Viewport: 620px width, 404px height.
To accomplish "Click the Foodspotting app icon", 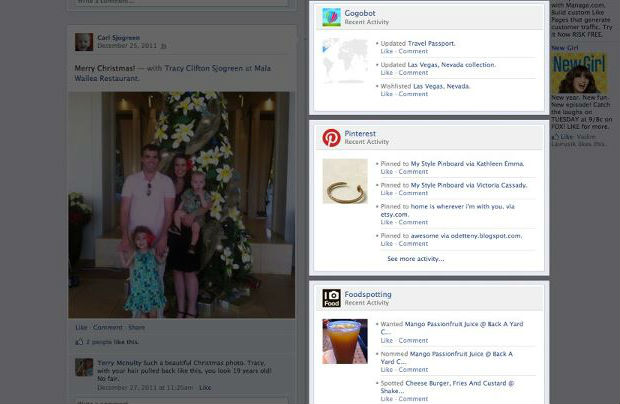I will pos(331,298).
